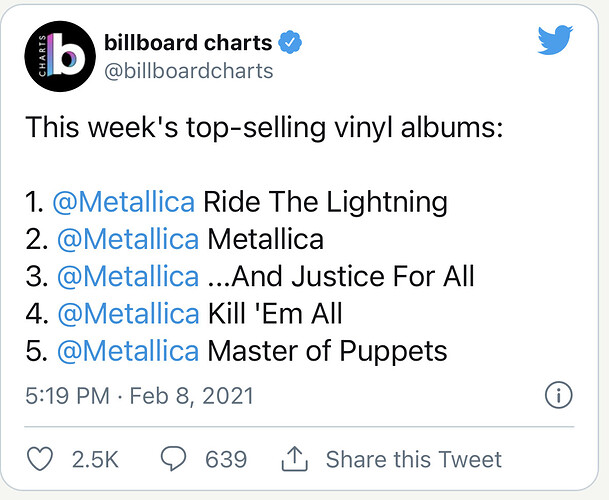This screenshot has width=609, height=500.
Task: Select @Metallica mention before ...And Justice For All
Action: (x=128, y=277)
